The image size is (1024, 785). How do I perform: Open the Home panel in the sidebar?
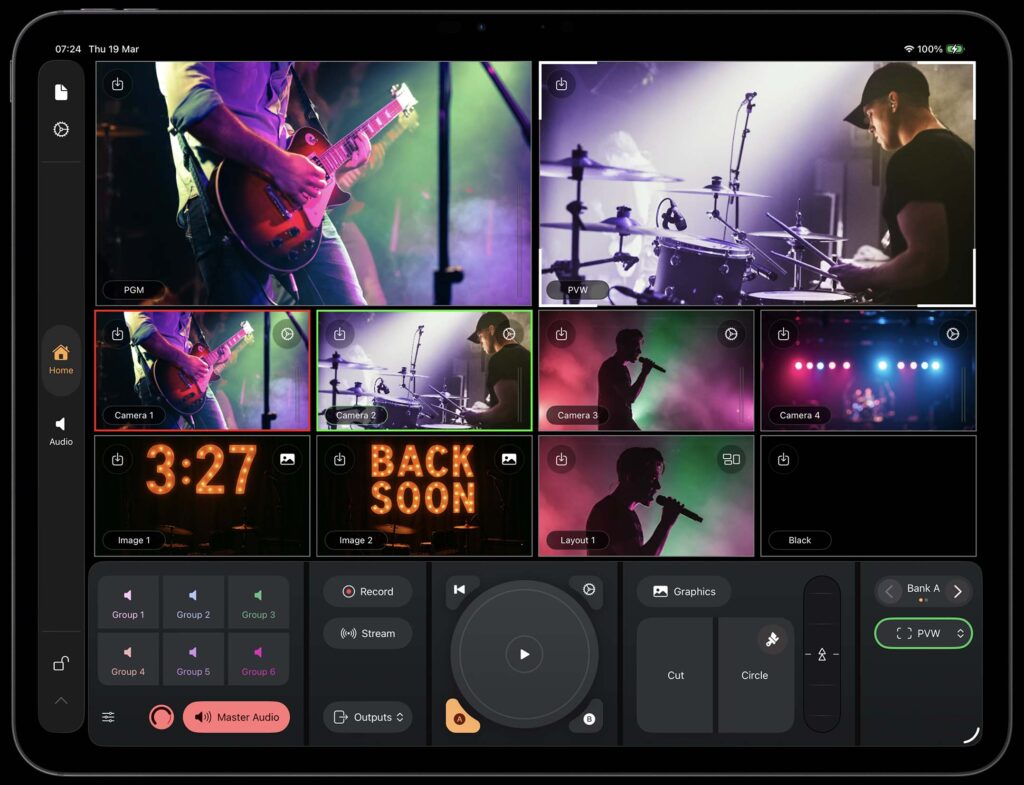(x=60, y=356)
